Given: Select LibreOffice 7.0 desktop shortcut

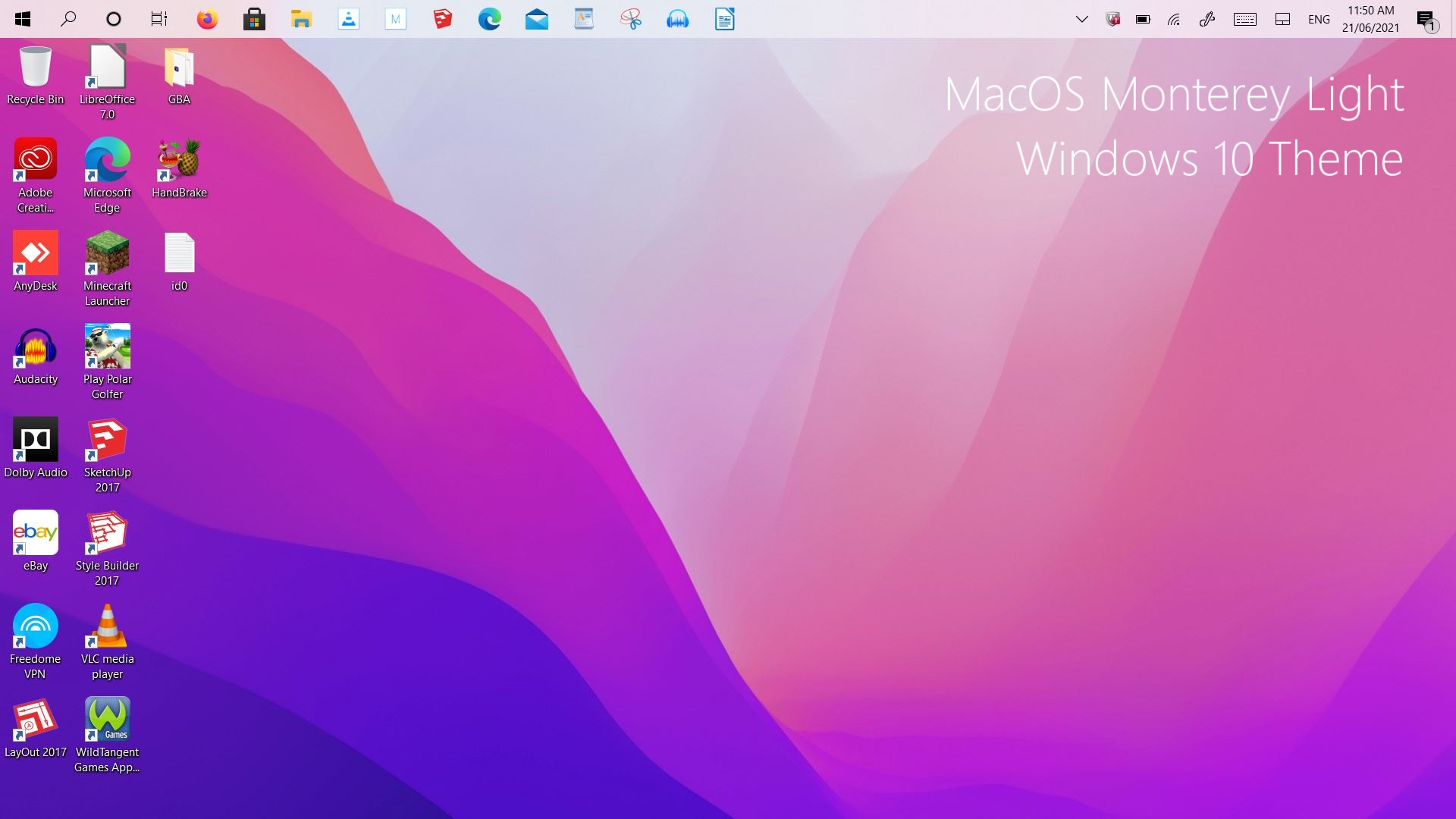Looking at the screenshot, I should tap(107, 82).
